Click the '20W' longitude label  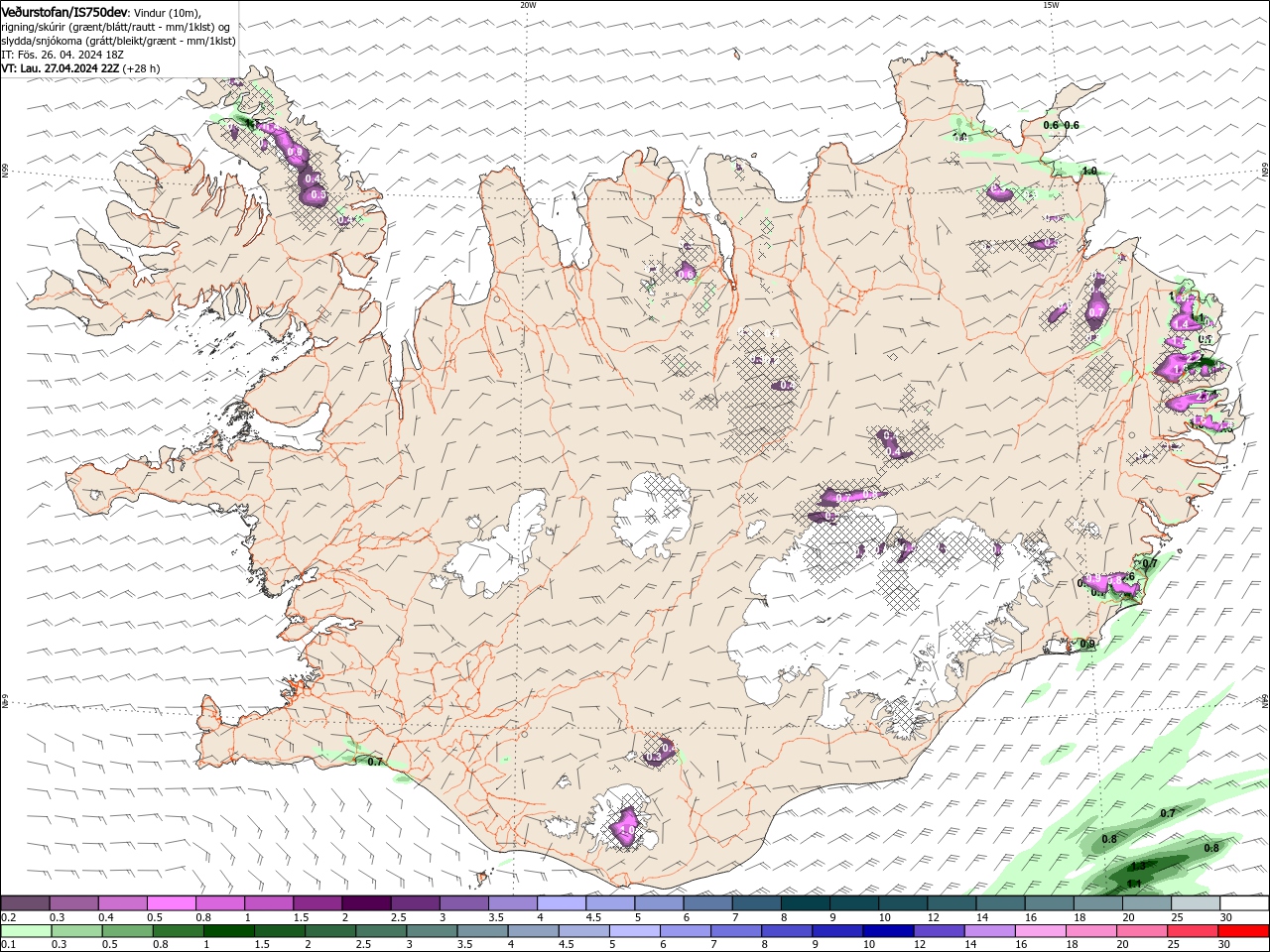[x=528, y=5]
